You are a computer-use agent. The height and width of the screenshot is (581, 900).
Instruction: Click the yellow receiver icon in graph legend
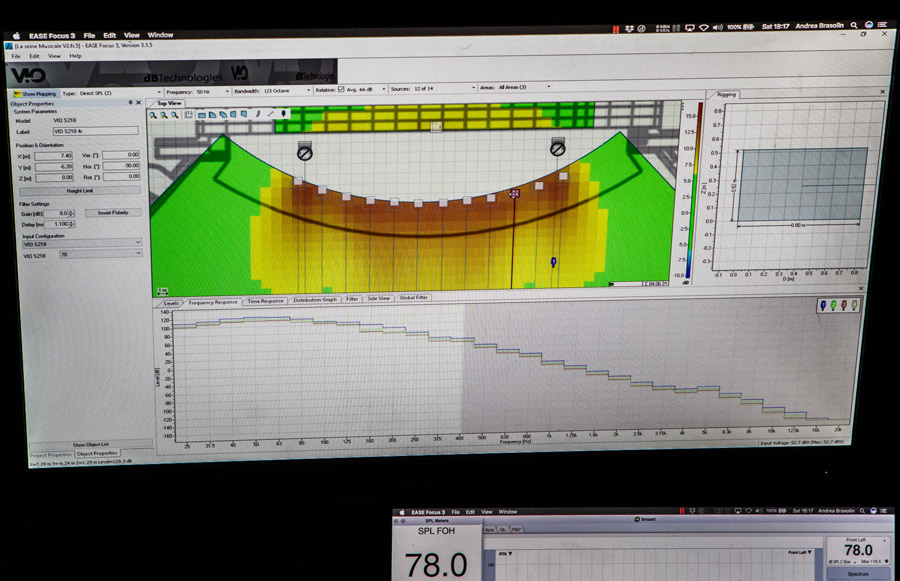[x=854, y=305]
